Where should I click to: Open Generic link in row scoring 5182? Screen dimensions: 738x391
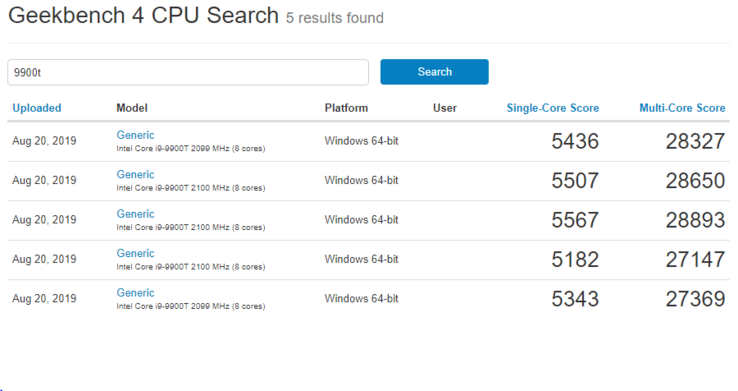tap(136, 254)
